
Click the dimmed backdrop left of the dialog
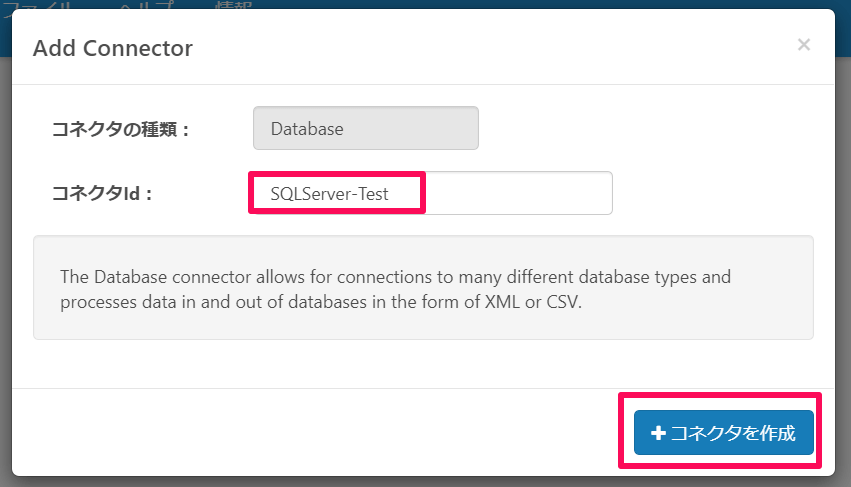click(x=5, y=250)
